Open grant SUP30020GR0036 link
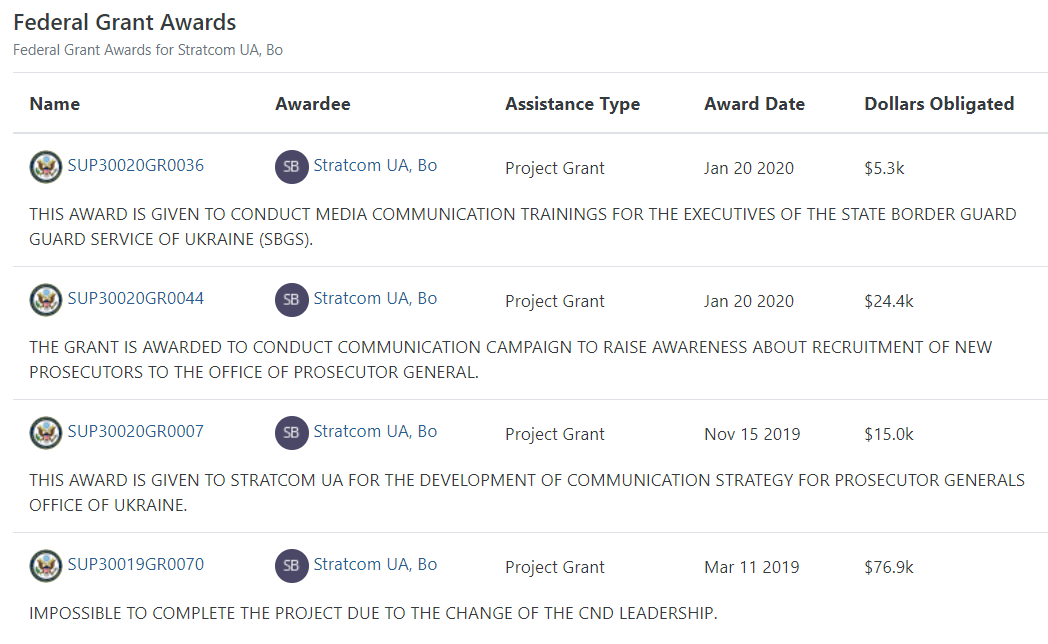Image resolution: width=1048 pixels, height=644 pixels. 135,166
